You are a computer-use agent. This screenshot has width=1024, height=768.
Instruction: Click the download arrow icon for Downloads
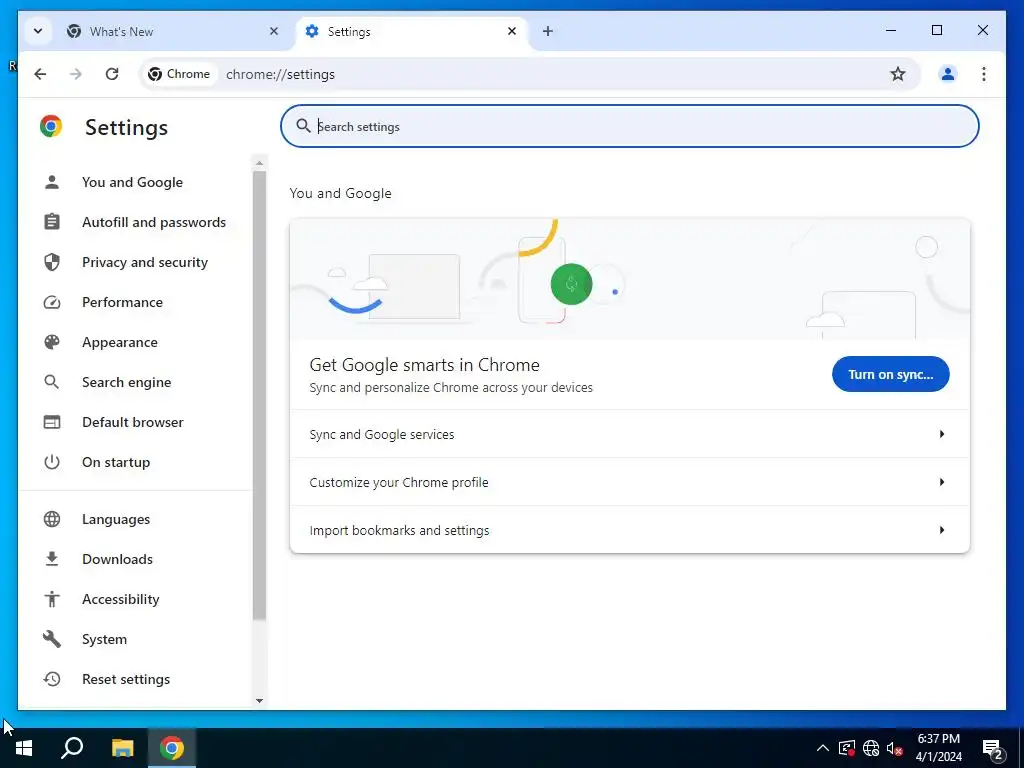click(52, 559)
